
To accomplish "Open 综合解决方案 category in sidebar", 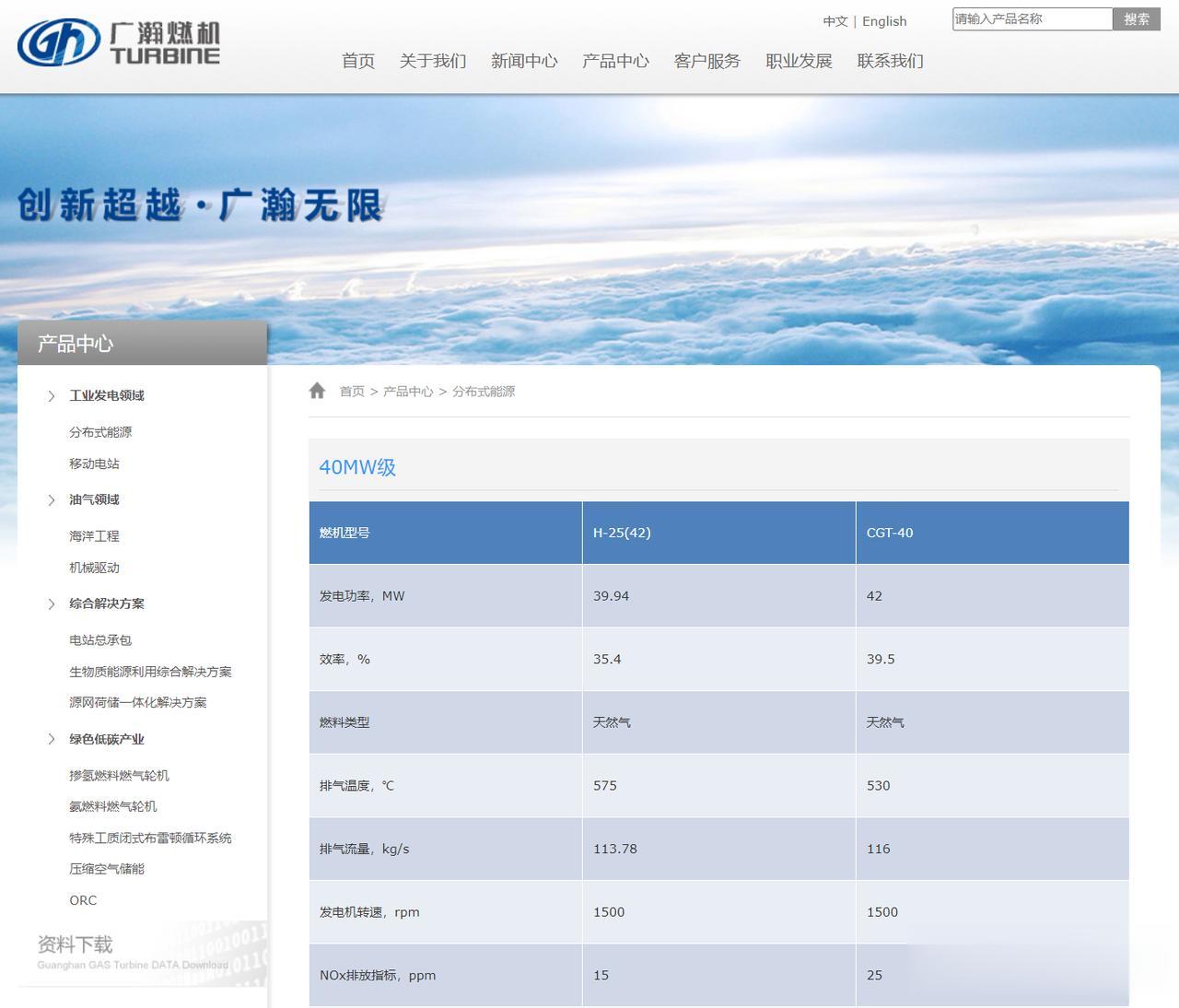I will [107, 604].
